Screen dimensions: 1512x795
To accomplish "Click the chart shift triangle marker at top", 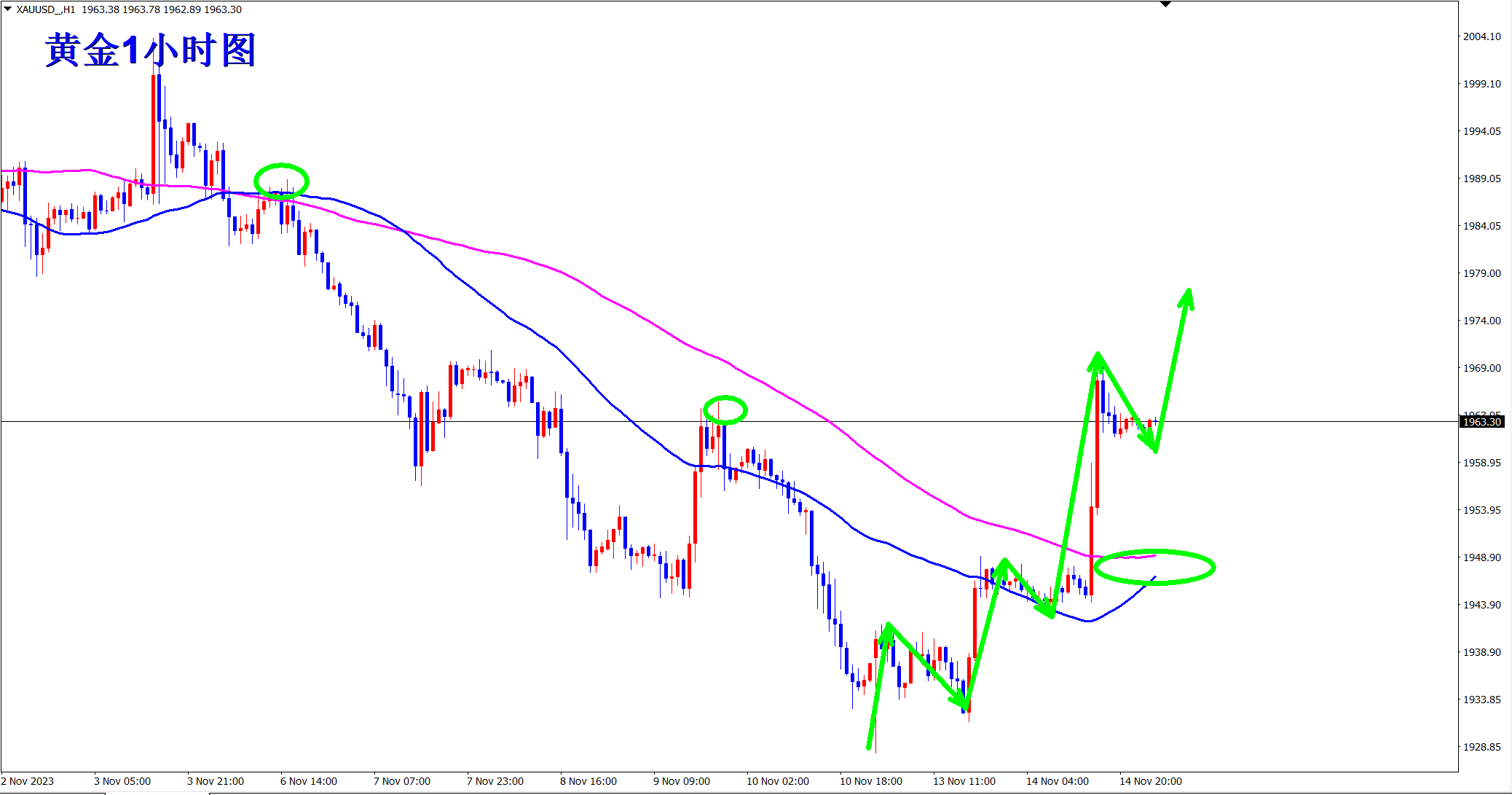I will [1165, 4].
